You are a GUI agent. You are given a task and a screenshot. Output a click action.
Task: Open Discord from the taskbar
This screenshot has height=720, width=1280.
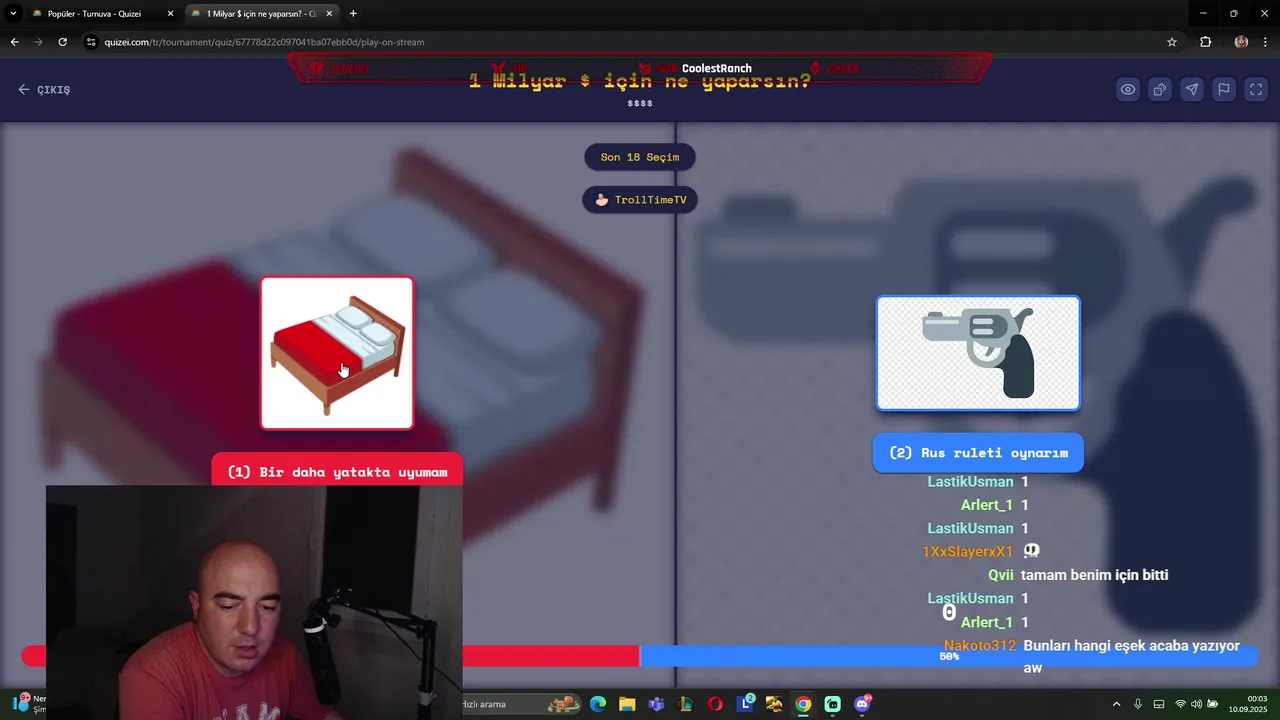click(862, 704)
